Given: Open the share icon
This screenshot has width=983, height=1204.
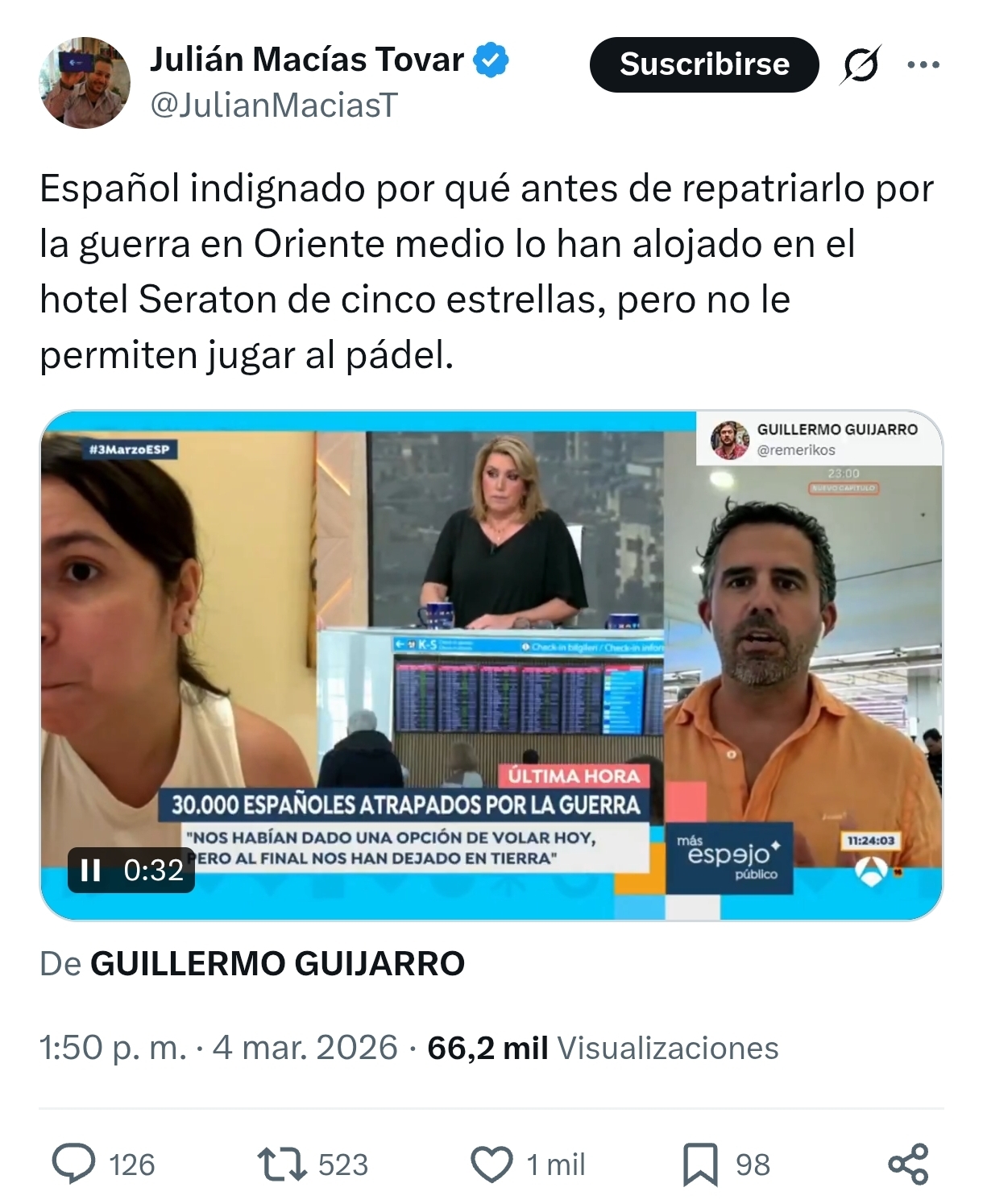Looking at the screenshot, I should point(908,1165).
